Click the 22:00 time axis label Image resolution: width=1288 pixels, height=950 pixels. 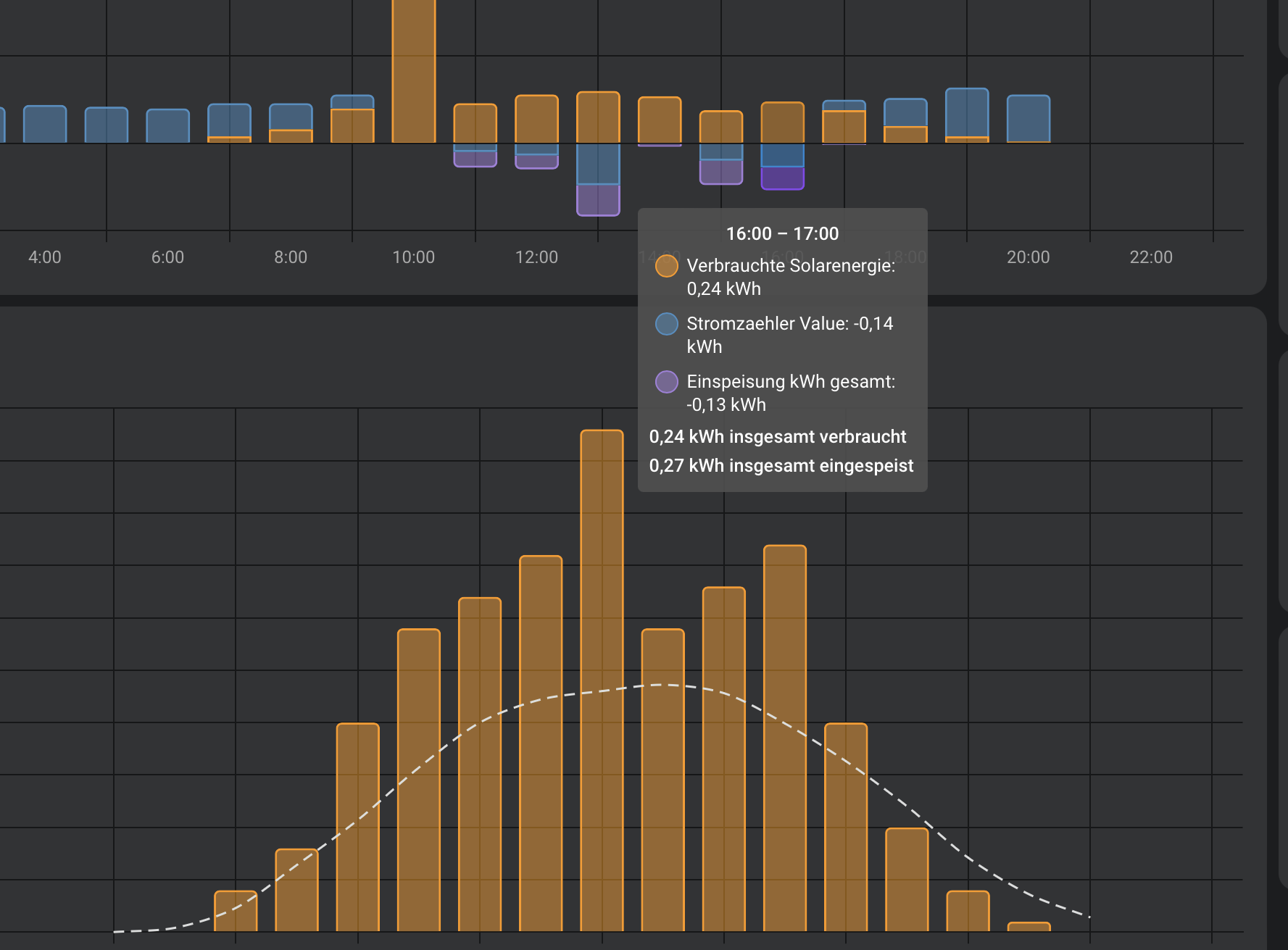pyautogui.click(x=1150, y=257)
